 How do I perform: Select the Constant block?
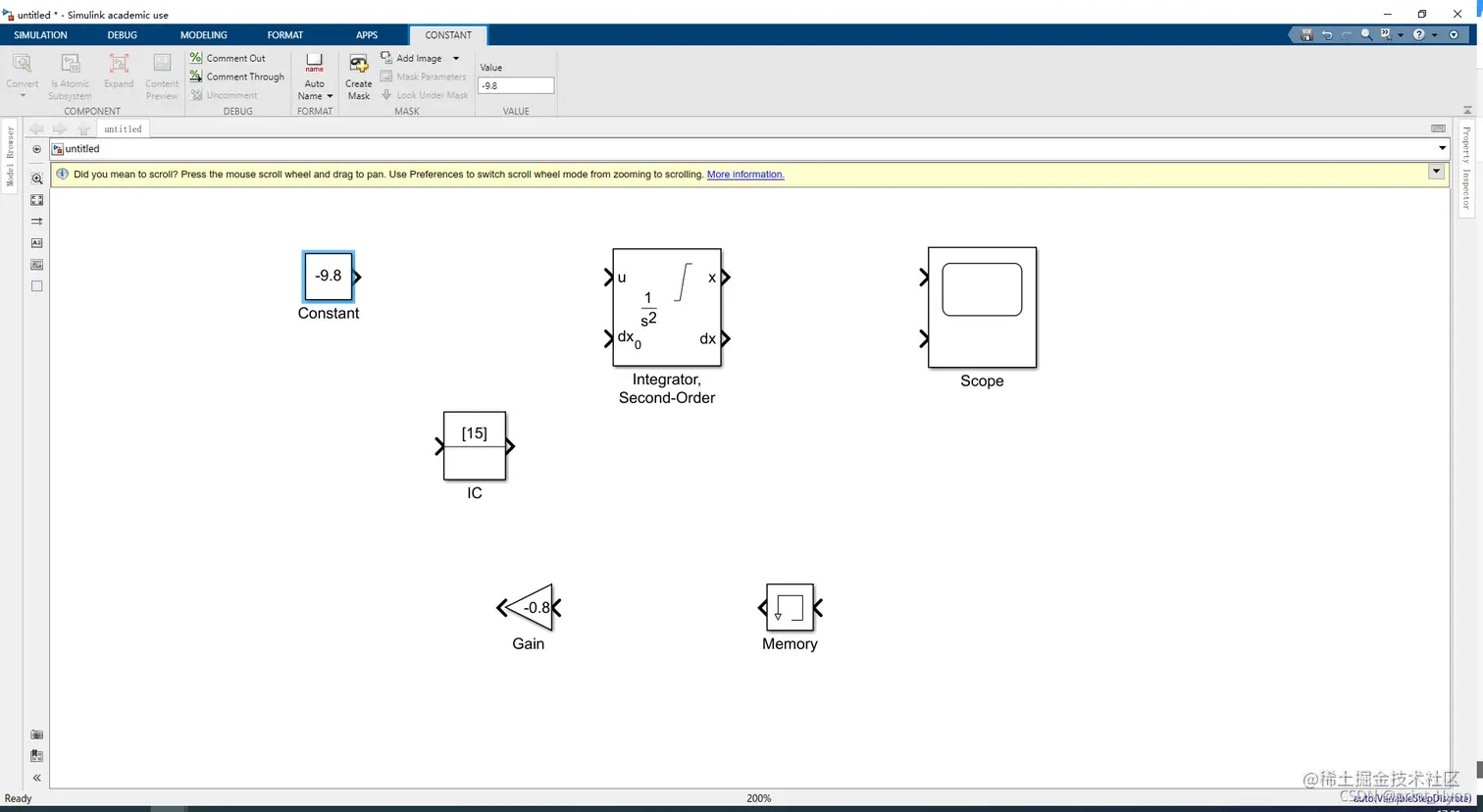click(329, 277)
